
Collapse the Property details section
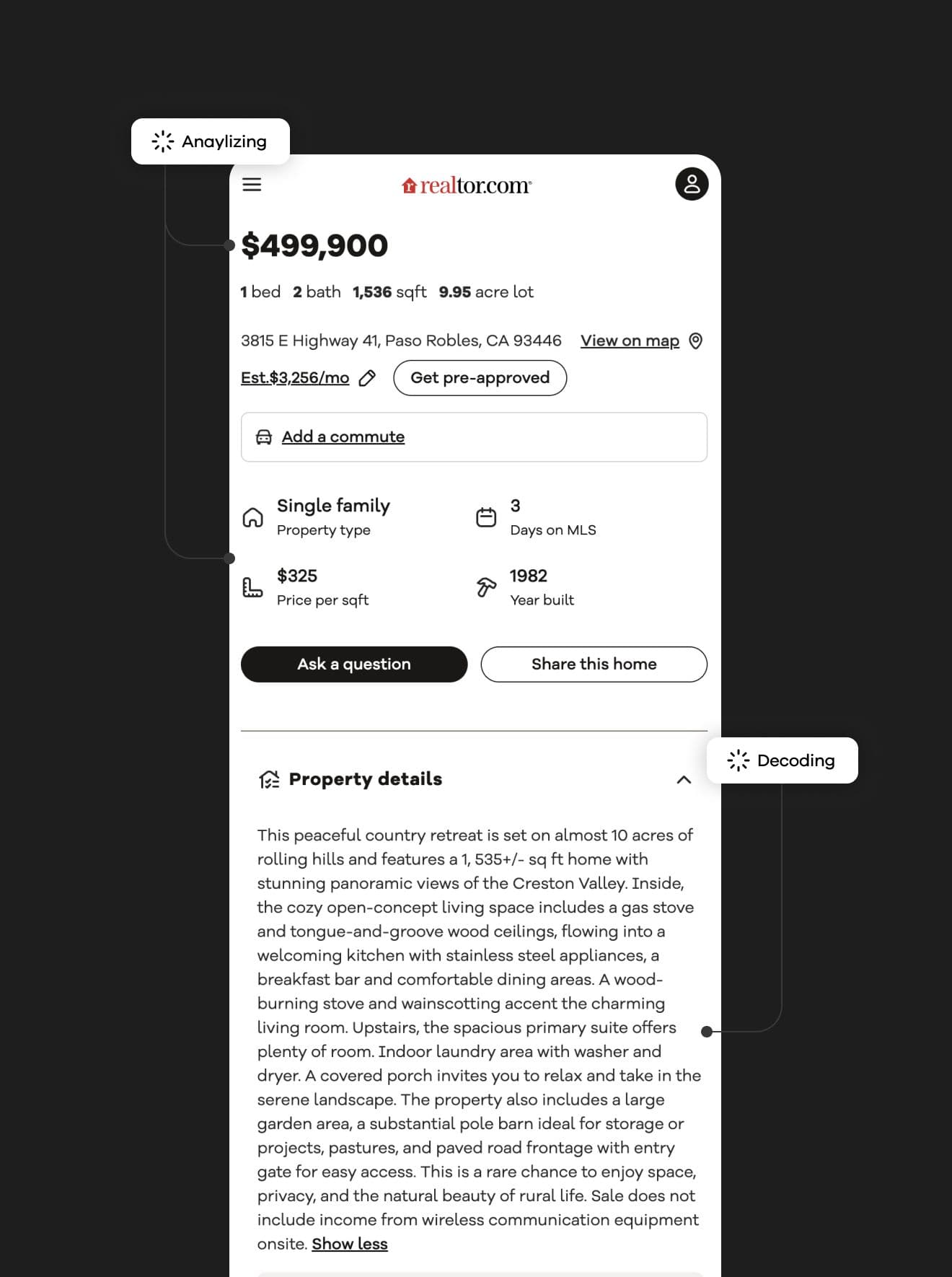click(x=684, y=780)
